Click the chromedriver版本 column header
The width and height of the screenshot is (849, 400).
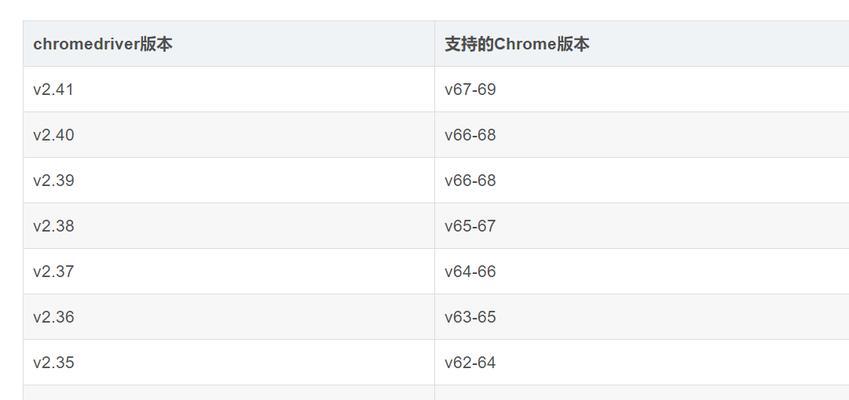228,44
